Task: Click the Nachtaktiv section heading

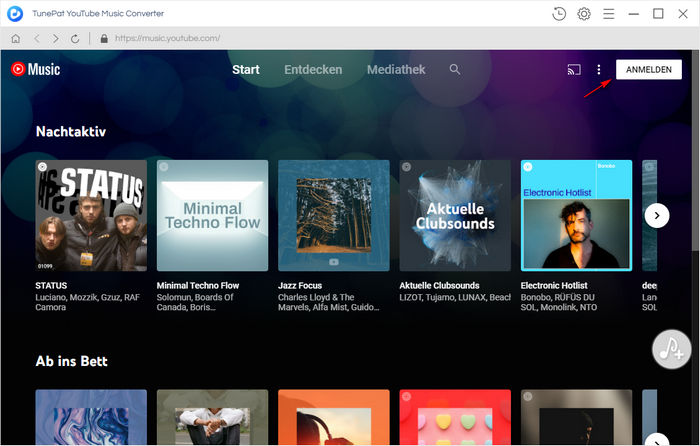Action: (71, 131)
